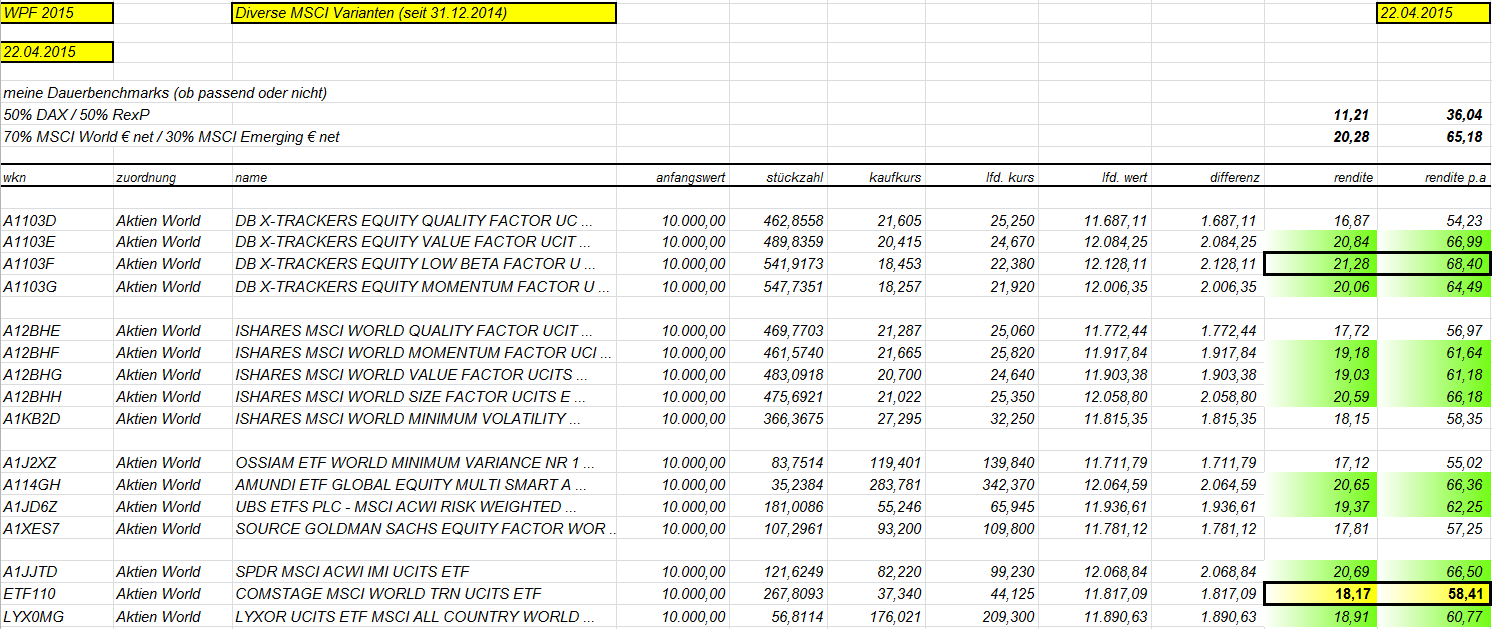Click benchmark value 65,18

point(1464,137)
